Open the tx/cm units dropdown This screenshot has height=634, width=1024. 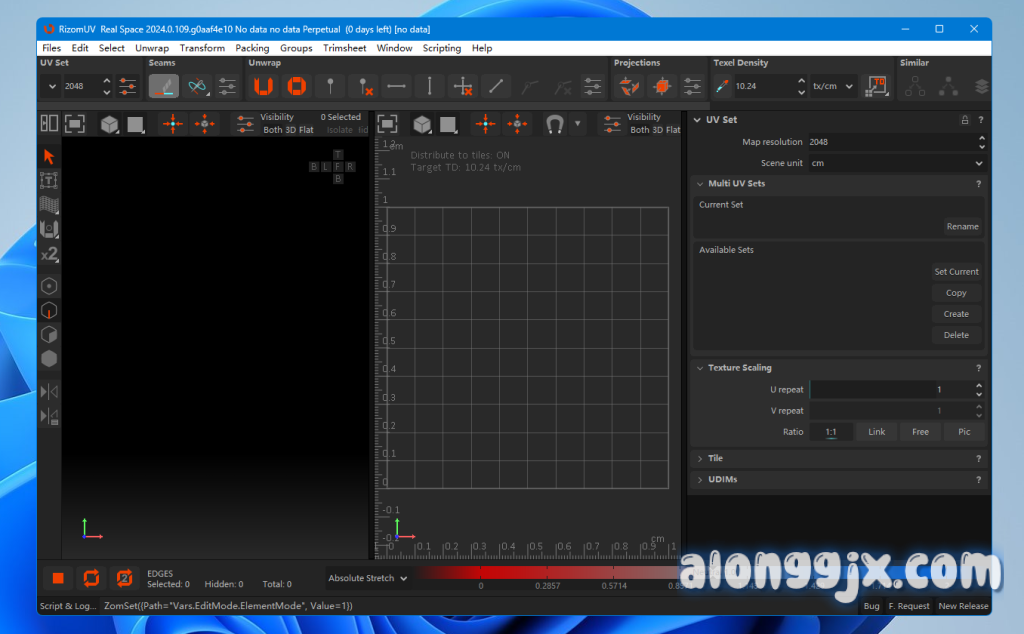(x=833, y=86)
